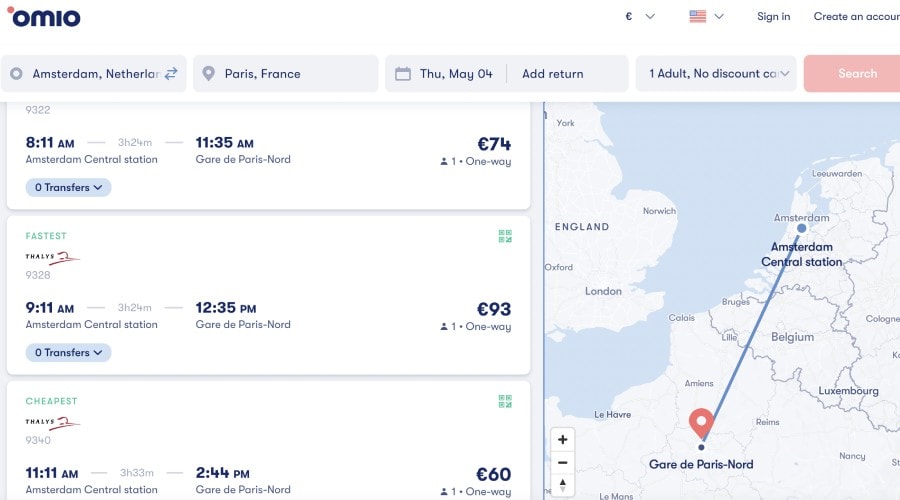Screen dimensions: 900x500
Task: Open the Create an account link
Action: [856, 17]
